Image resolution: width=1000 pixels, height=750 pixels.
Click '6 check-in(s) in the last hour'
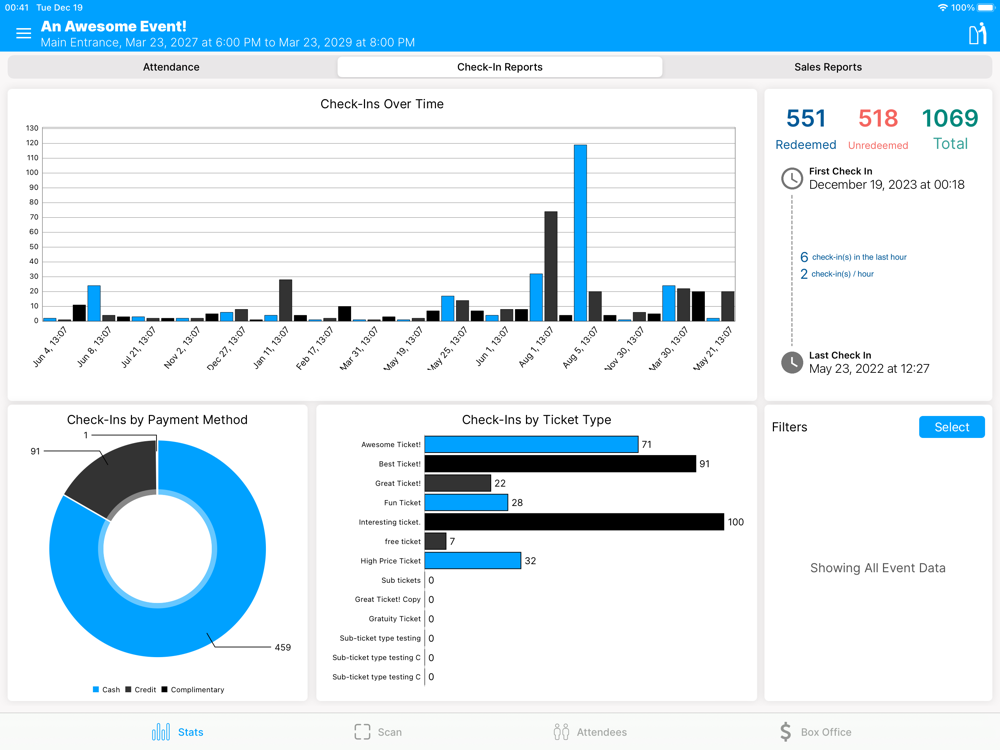pyautogui.click(x=853, y=257)
